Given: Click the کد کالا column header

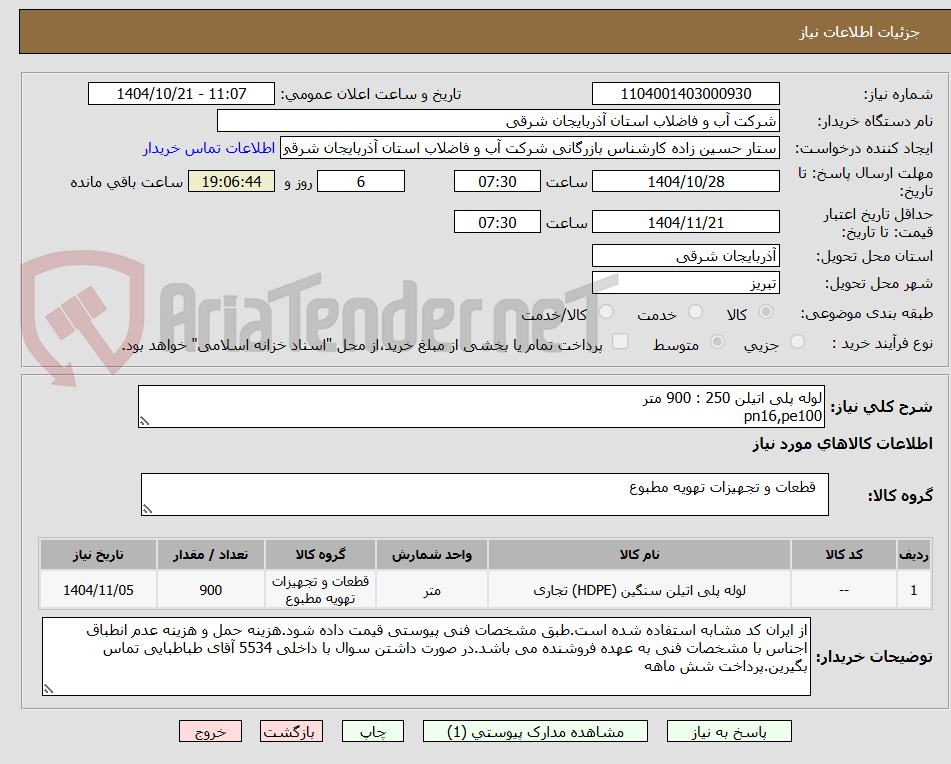Looking at the screenshot, I should pyautogui.click(x=844, y=554).
